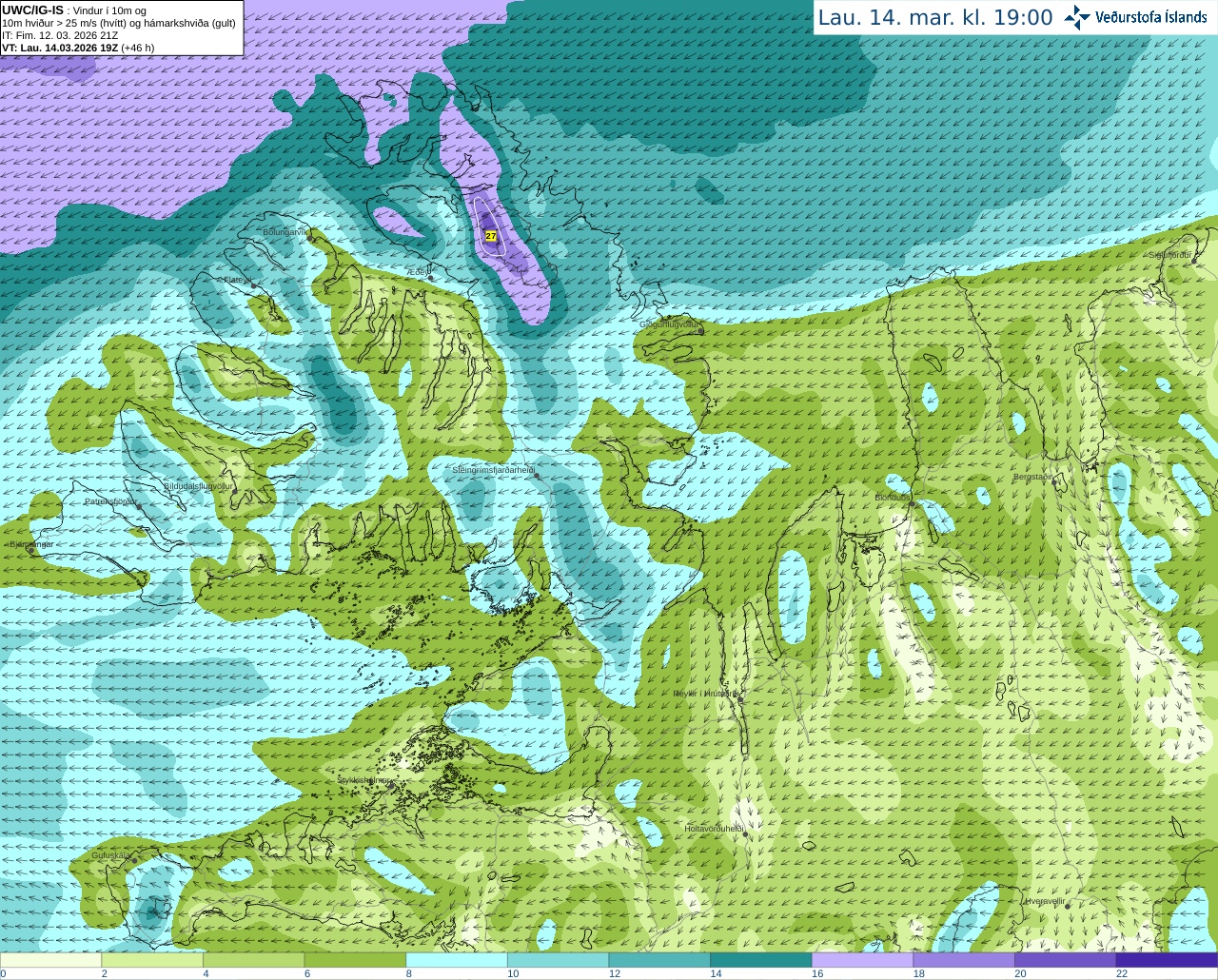Click the Bergstaðir station dot
The width and height of the screenshot is (1218, 980).
point(1054,481)
